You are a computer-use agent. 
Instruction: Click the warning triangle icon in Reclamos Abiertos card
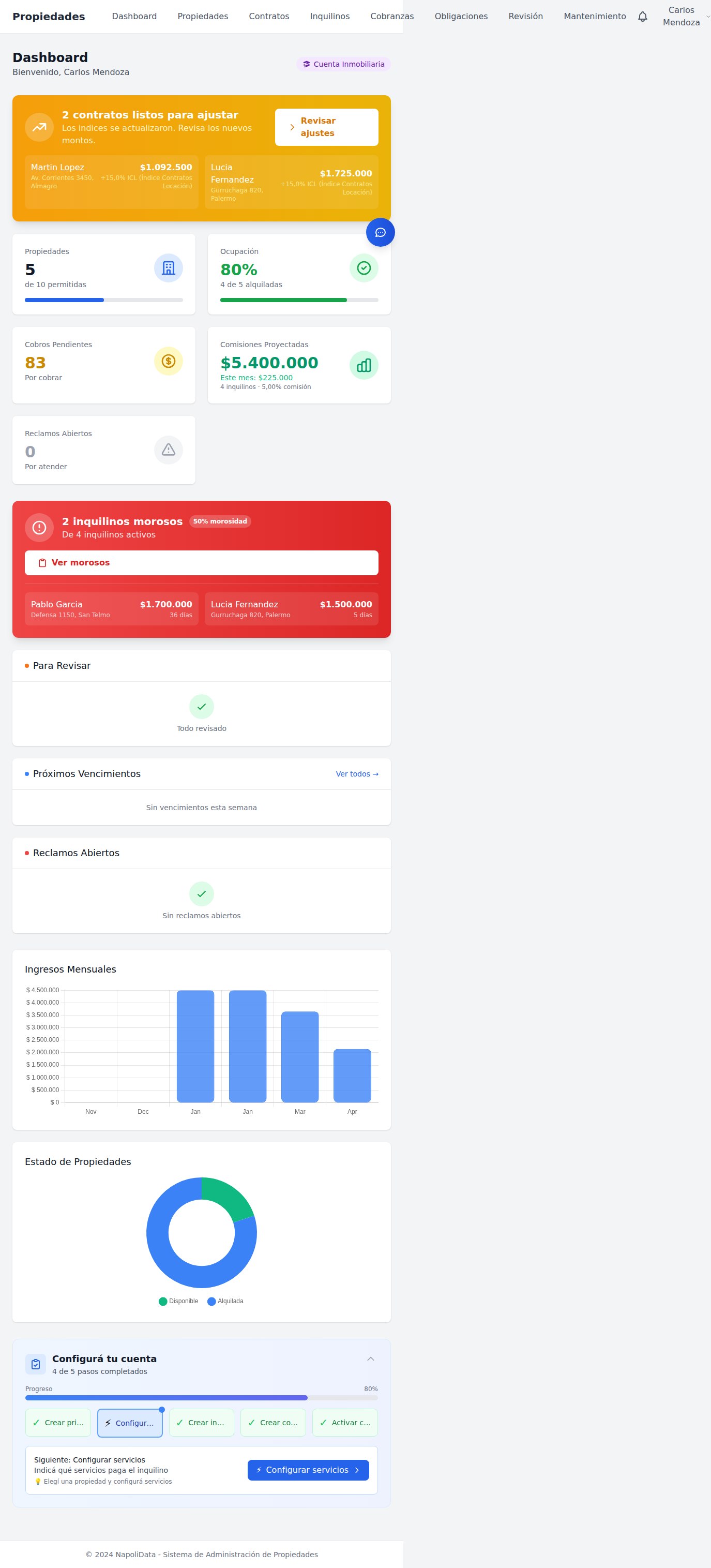(169, 450)
